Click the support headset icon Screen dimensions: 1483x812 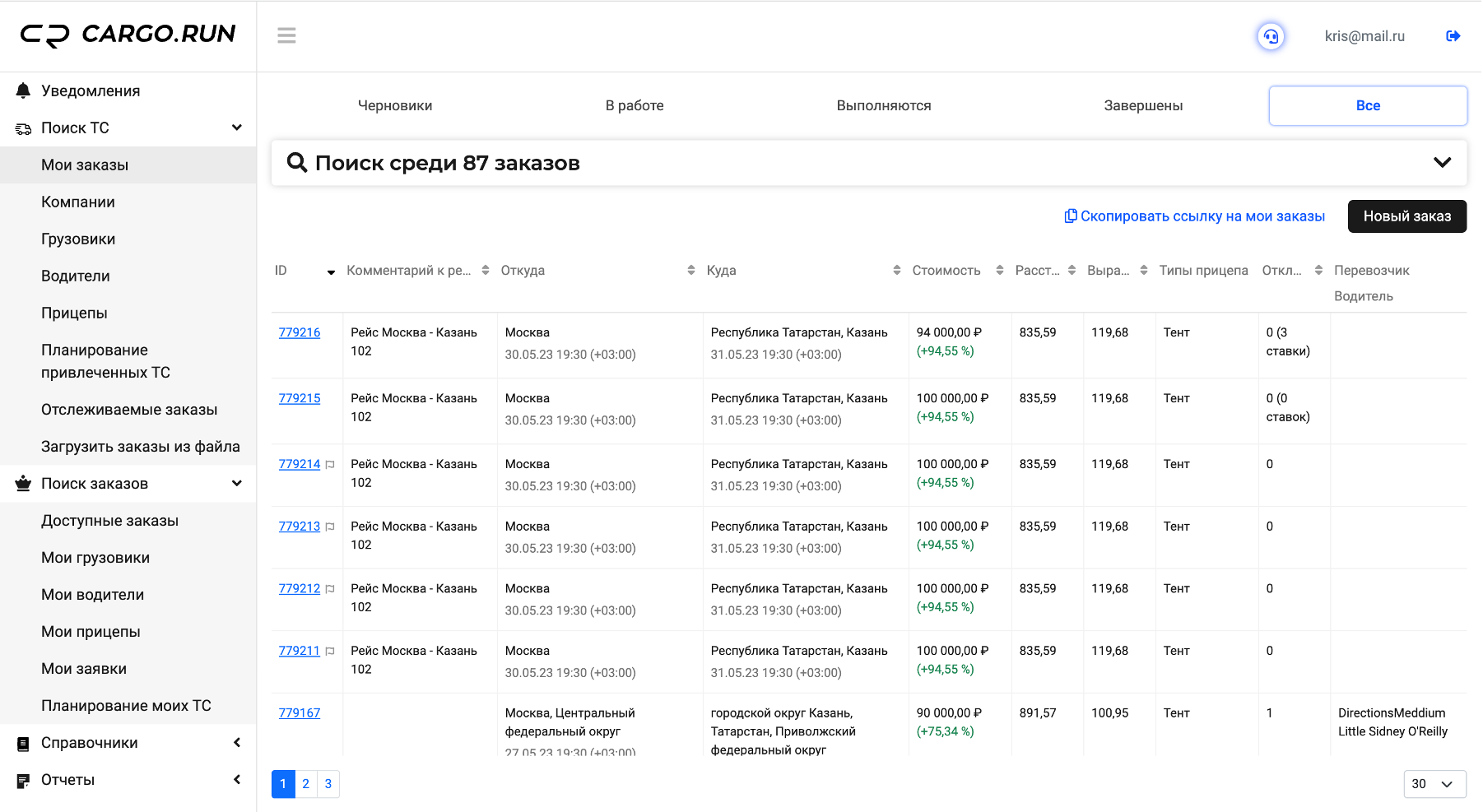coord(1271,36)
